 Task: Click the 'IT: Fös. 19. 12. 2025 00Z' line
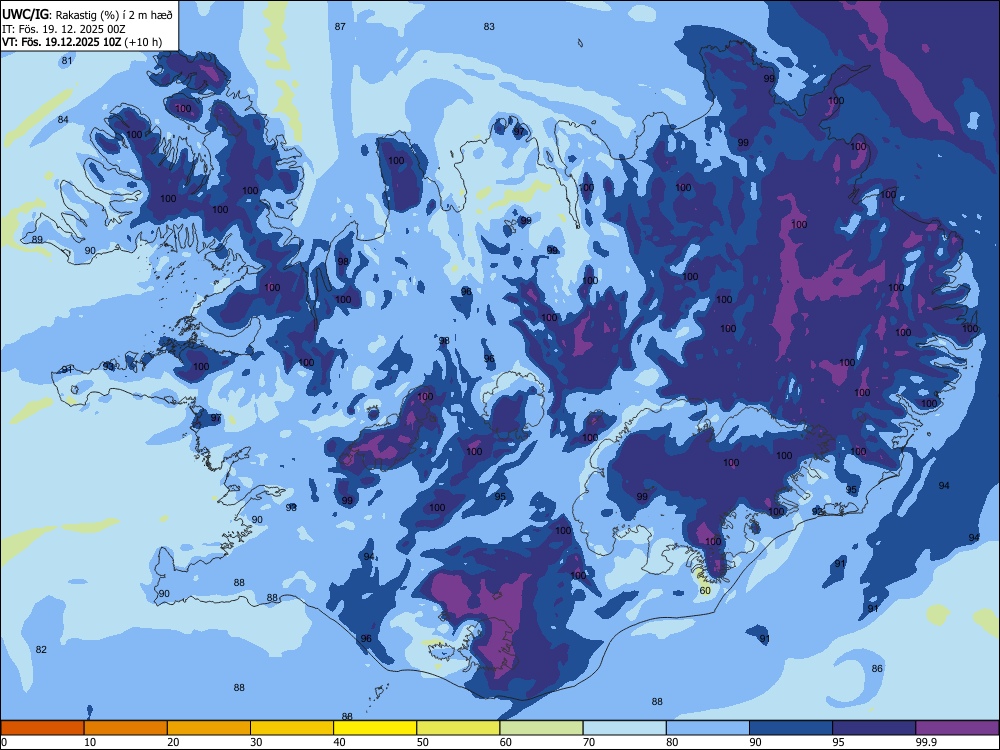click(64, 29)
